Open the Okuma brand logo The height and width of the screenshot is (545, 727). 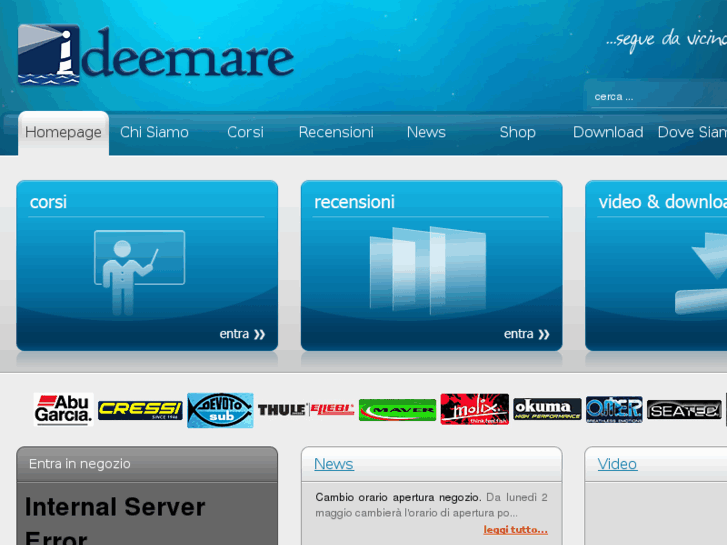point(547,409)
